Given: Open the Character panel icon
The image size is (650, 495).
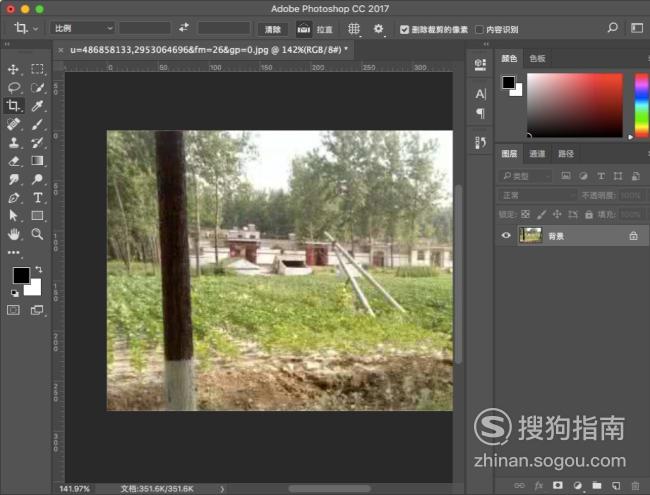Looking at the screenshot, I should tap(480, 94).
